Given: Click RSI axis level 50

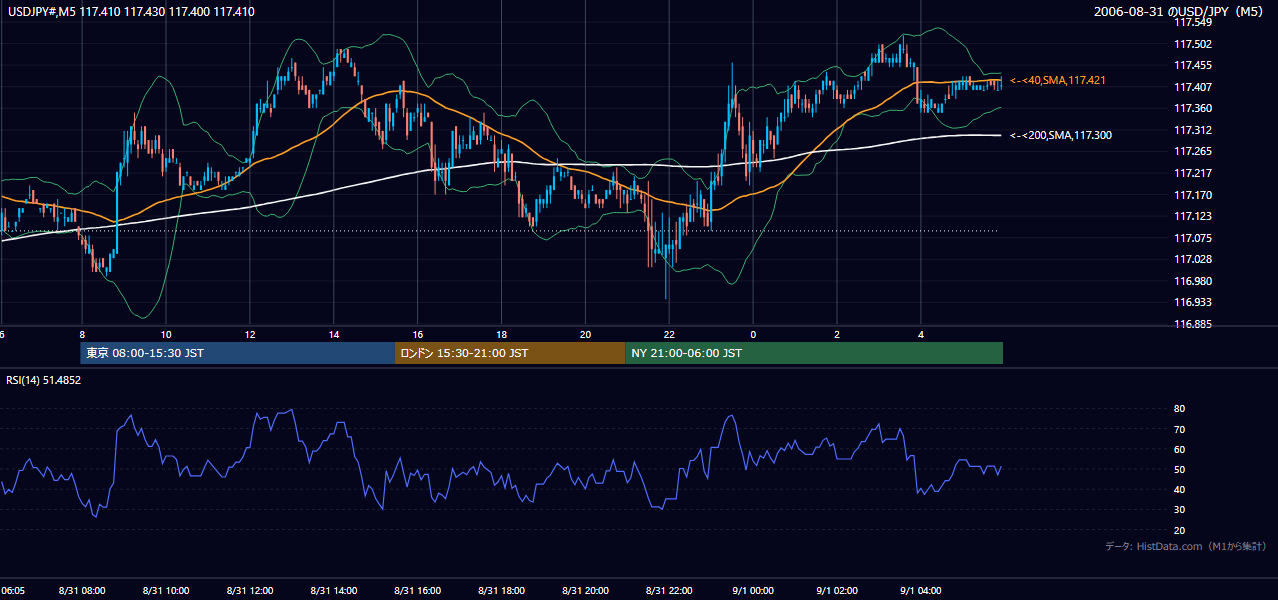Looking at the screenshot, I should tap(1180, 469).
